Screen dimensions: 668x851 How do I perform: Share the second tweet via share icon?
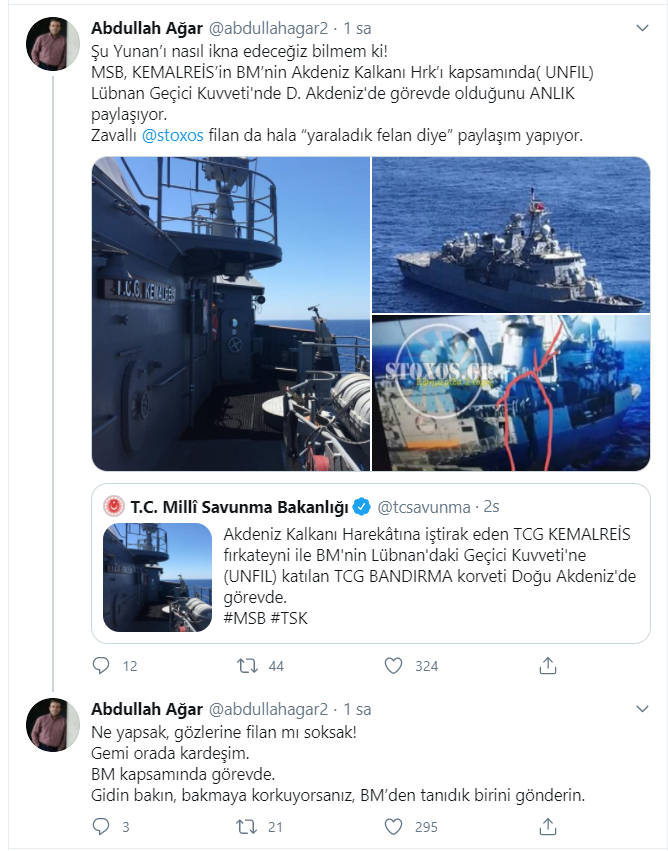[x=548, y=827]
